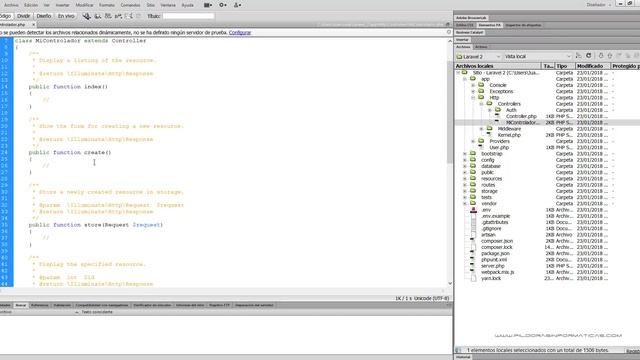Open the Ventana menu
The width and height of the screenshot is (640, 360).
click(168, 5)
